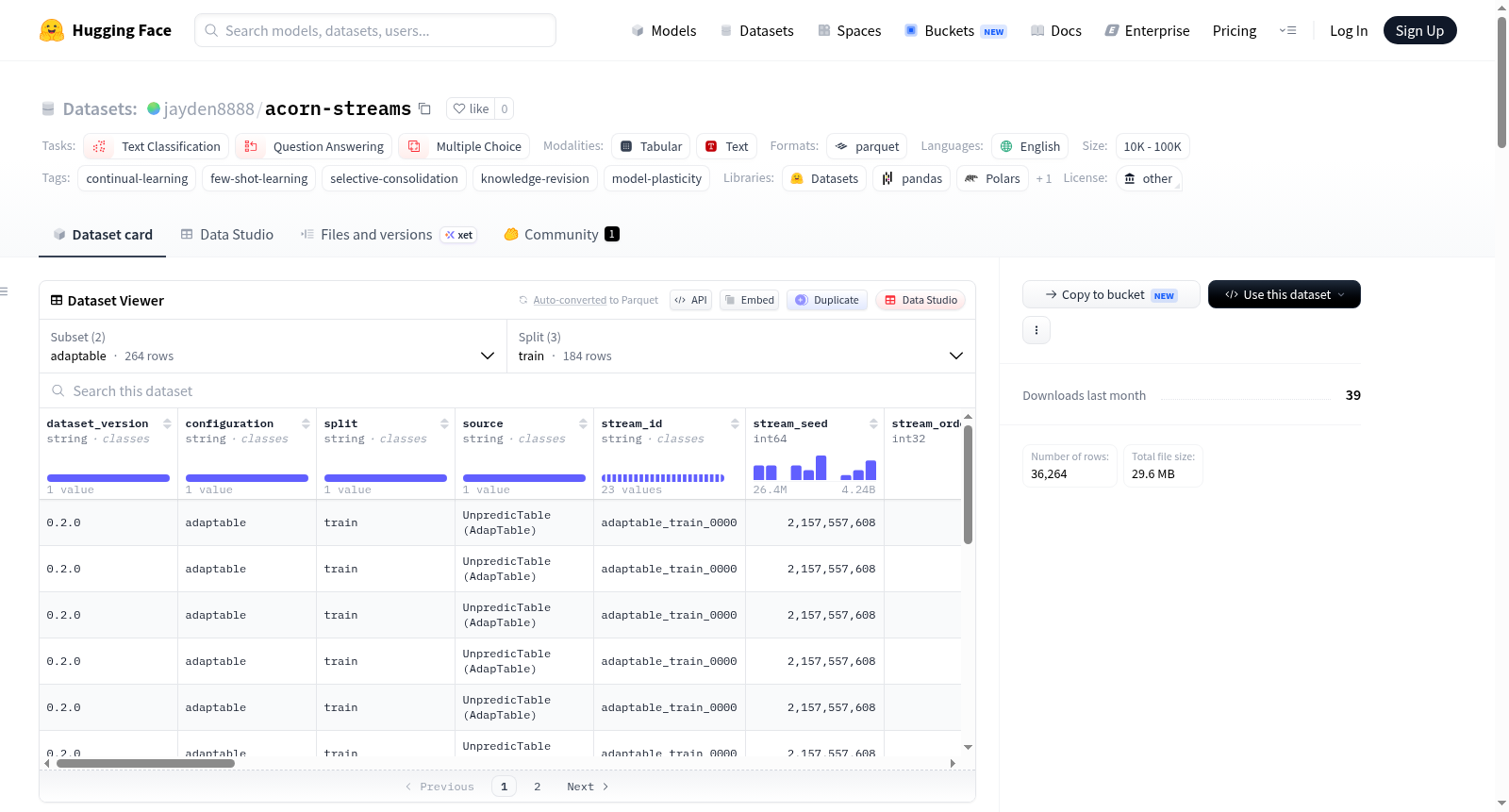Click the table vertical scrollbar
Viewport: 1509px width, 812px height.
click(x=968, y=485)
